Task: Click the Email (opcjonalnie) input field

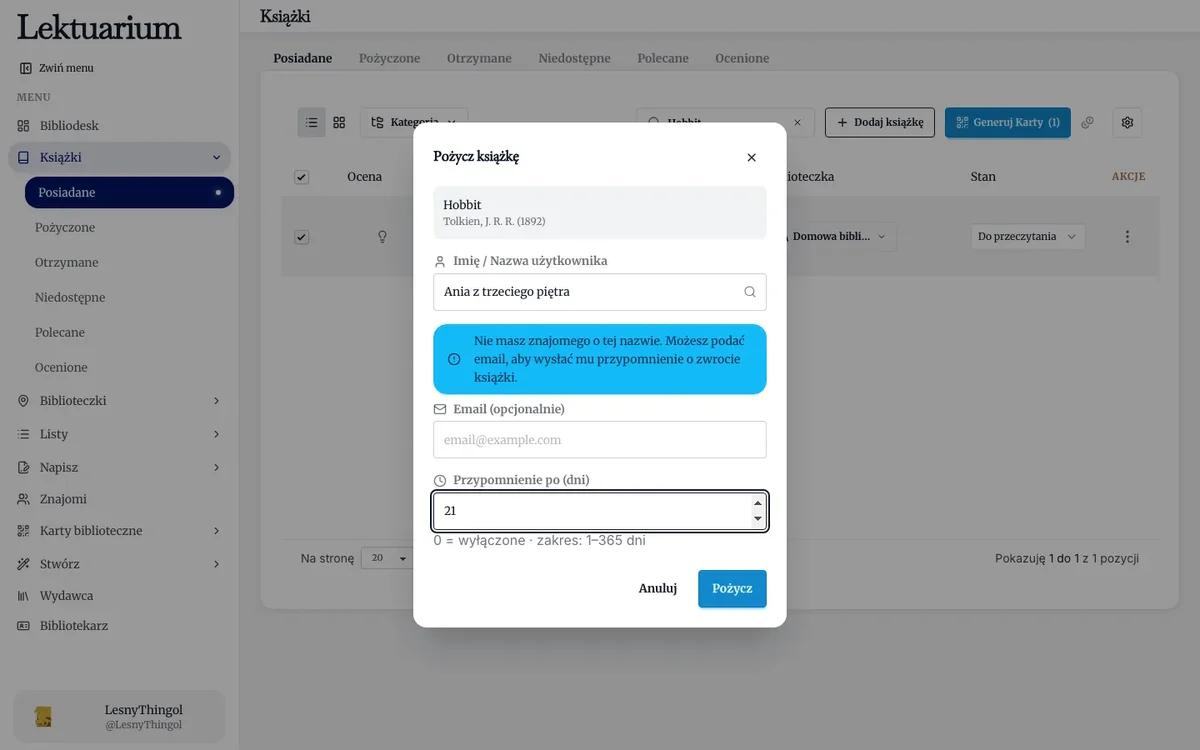Action: (600, 440)
